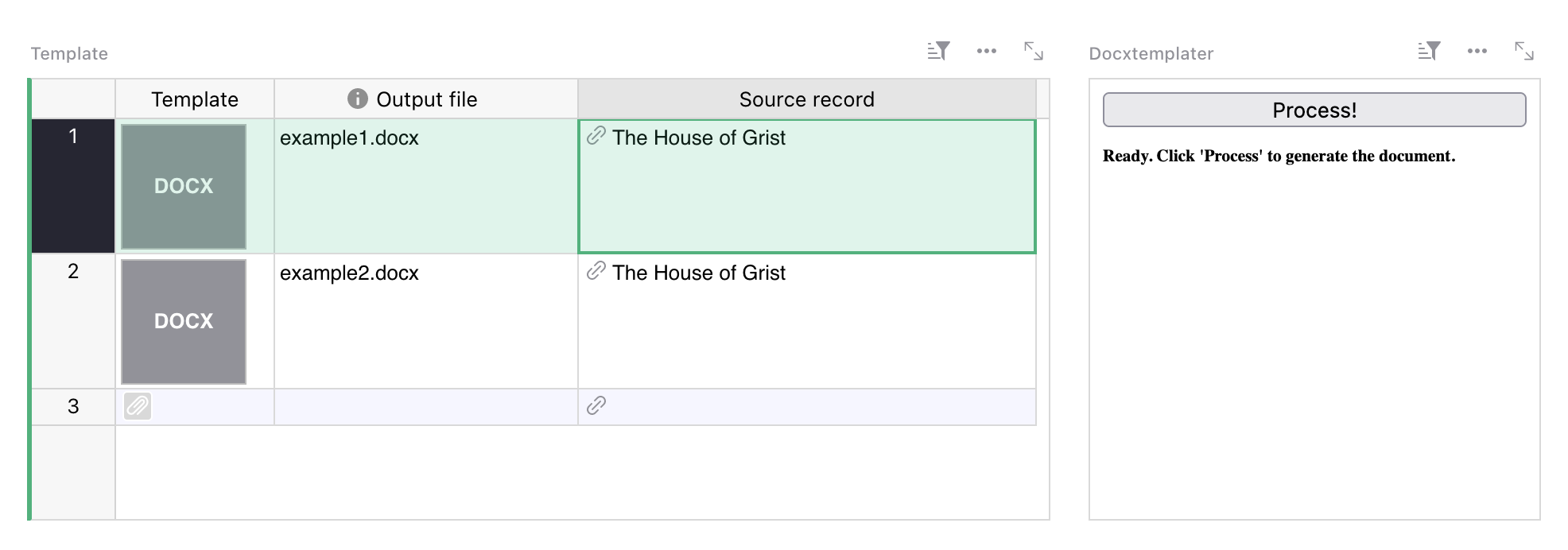The height and width of the screenshot is (550, 1568).
Task: Open the filter icon on the Template widget
Action: tap(938, 50)
